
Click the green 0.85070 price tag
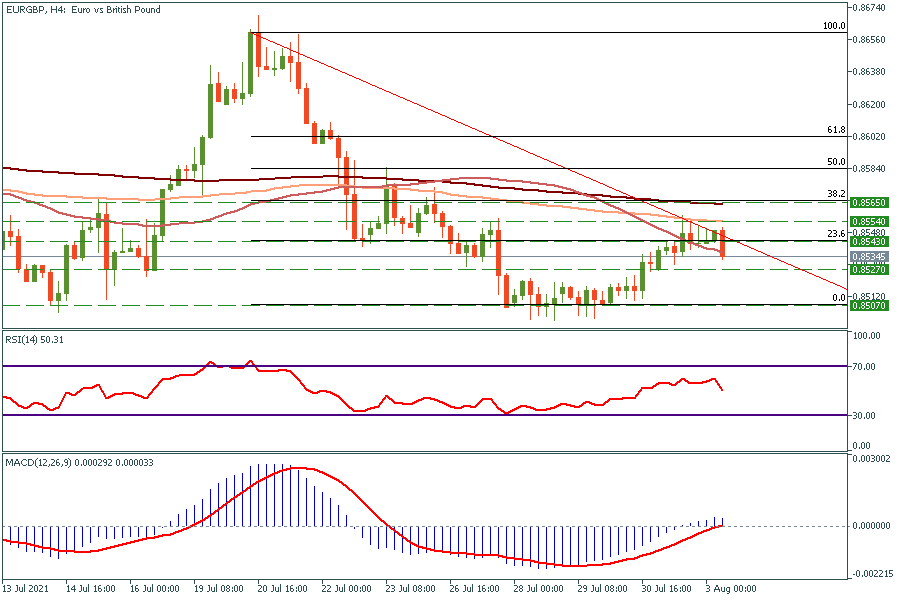pos(869,305)
